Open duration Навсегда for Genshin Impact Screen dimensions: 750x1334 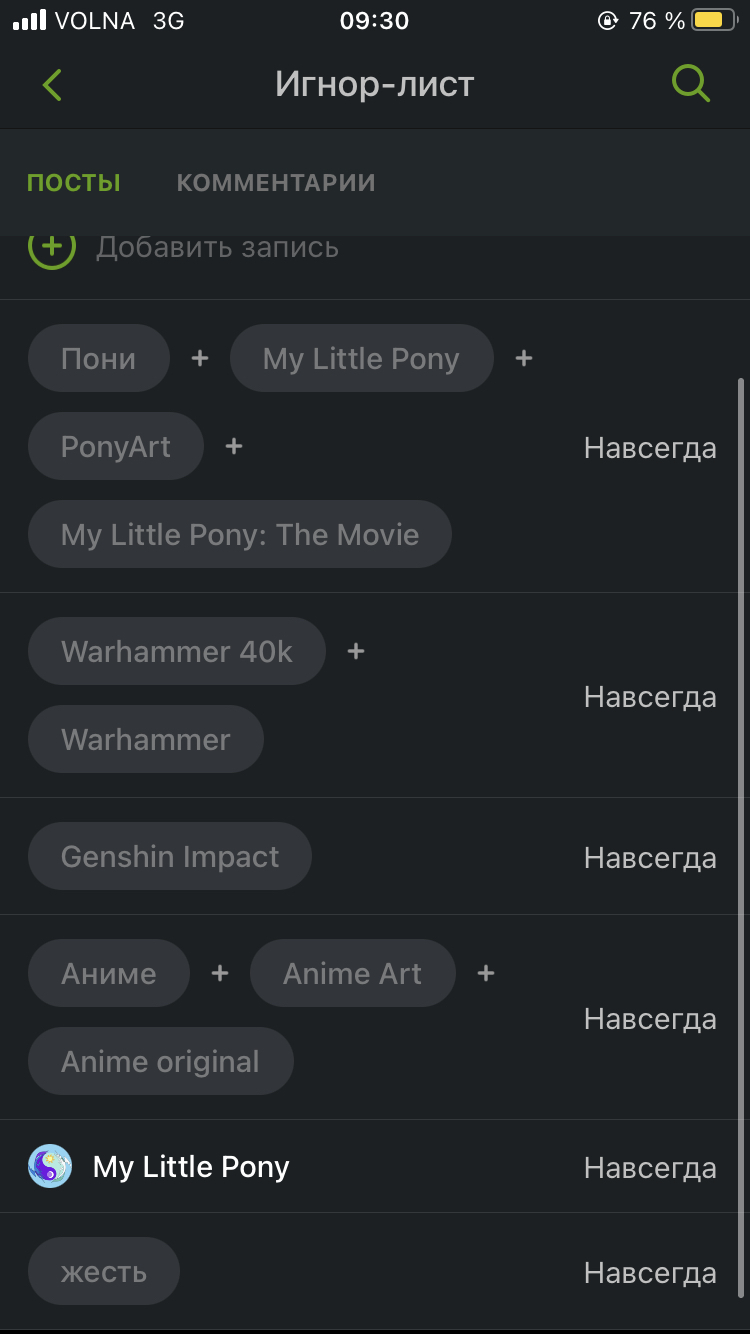(650, 858)
